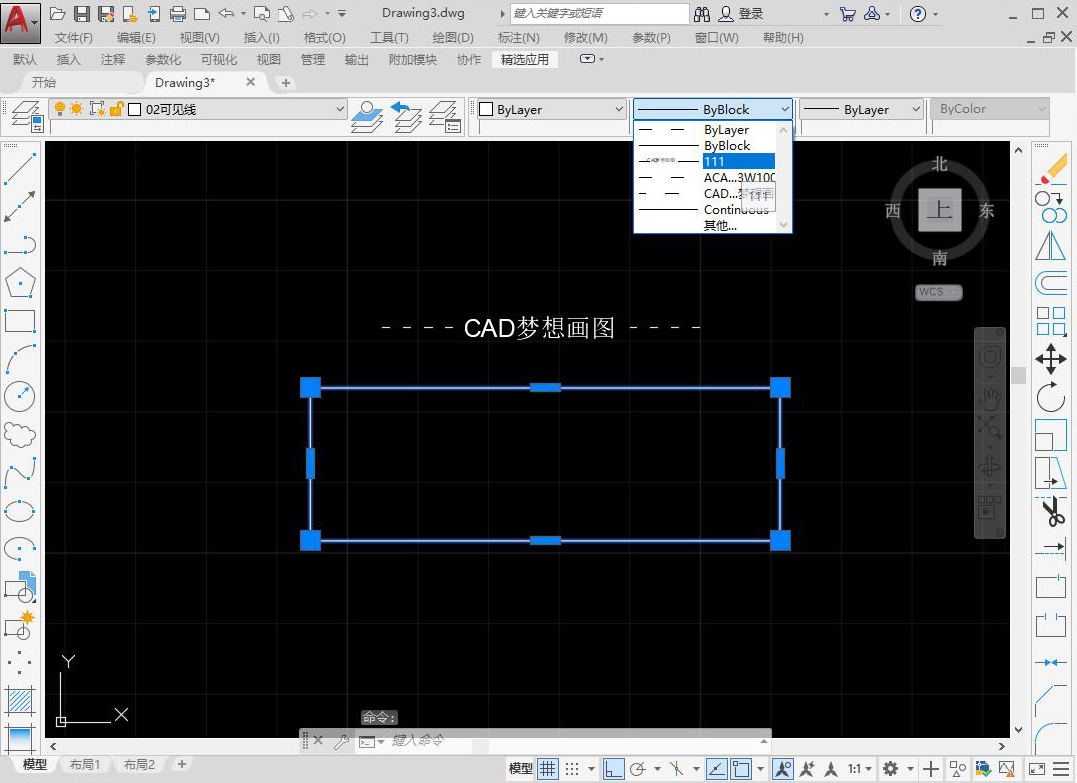Click the keyword search input field
1077x783 pixels.
tap(599, 14)
